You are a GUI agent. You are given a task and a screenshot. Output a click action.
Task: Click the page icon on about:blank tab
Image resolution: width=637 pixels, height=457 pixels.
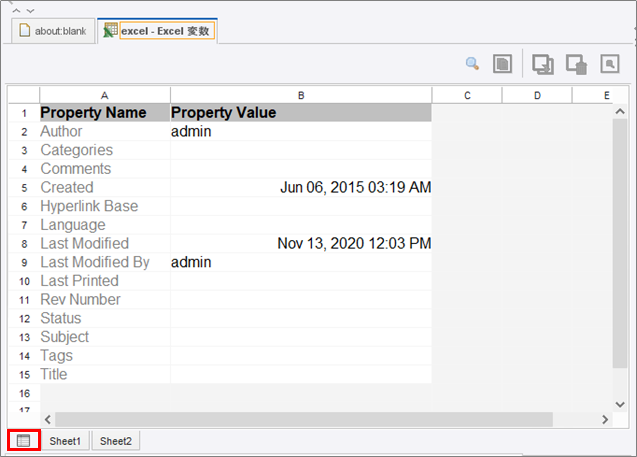pos(25,30)
